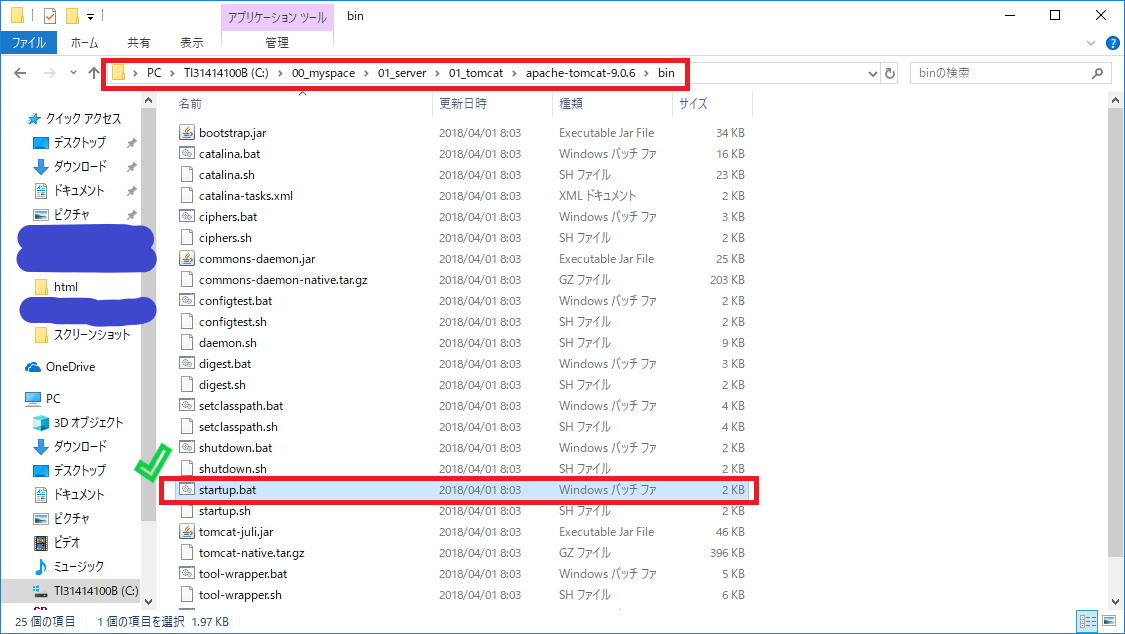Click the Videos (ビデオ) folder icon

click(41, 542)
